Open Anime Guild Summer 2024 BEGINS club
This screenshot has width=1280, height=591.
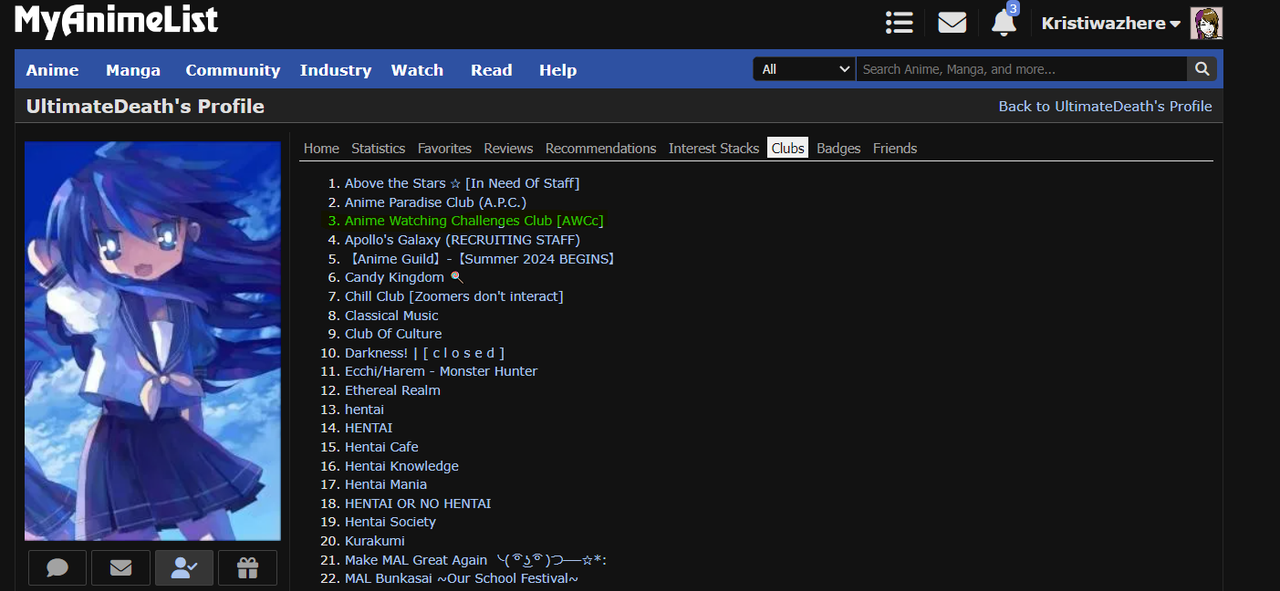tap(480, 259)
